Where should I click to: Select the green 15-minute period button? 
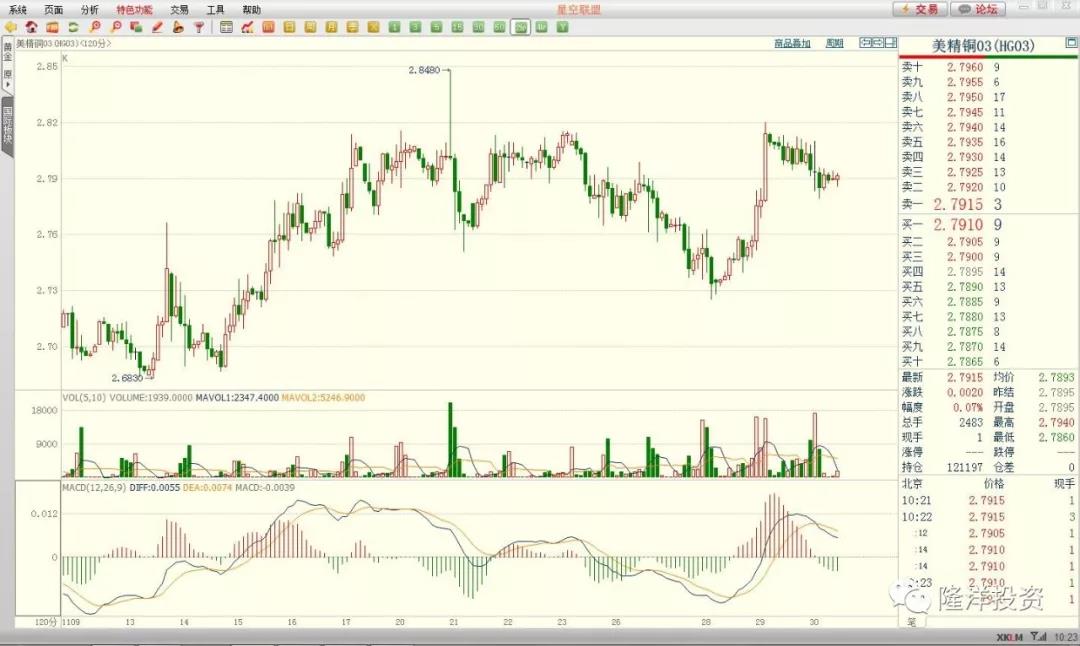point(457,28)
